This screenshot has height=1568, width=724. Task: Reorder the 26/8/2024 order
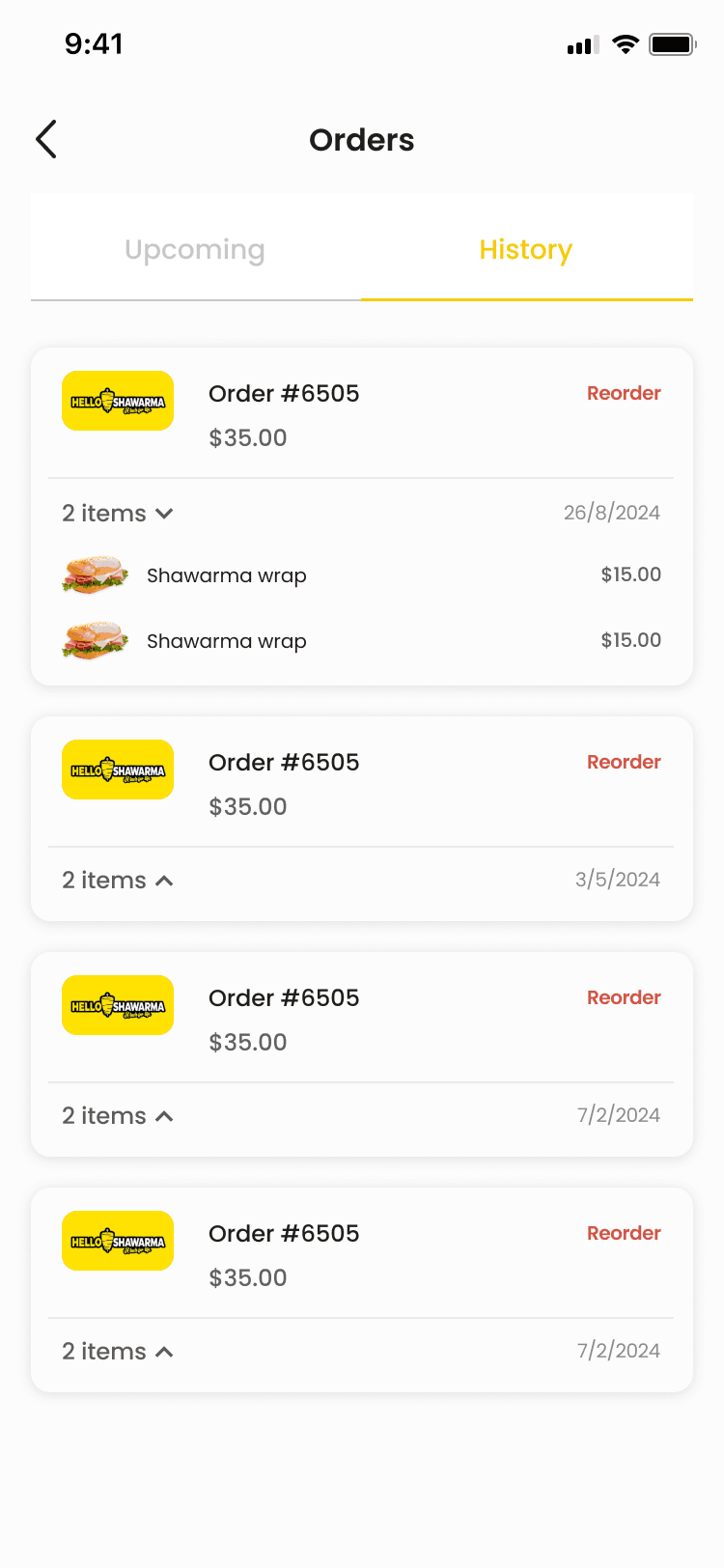tap(624, 393)
